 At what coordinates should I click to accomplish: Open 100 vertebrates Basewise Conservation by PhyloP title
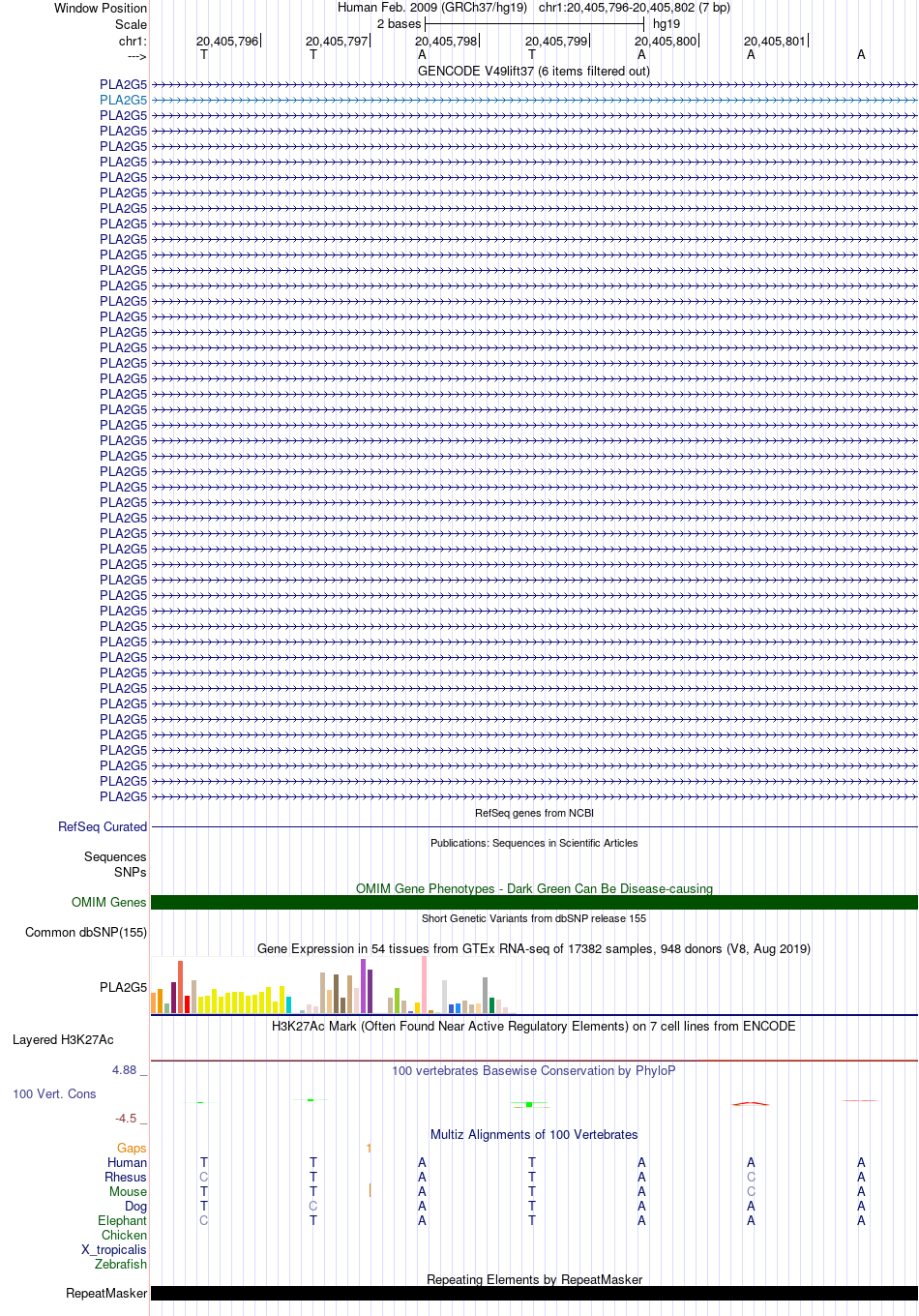coord(534,1070)
